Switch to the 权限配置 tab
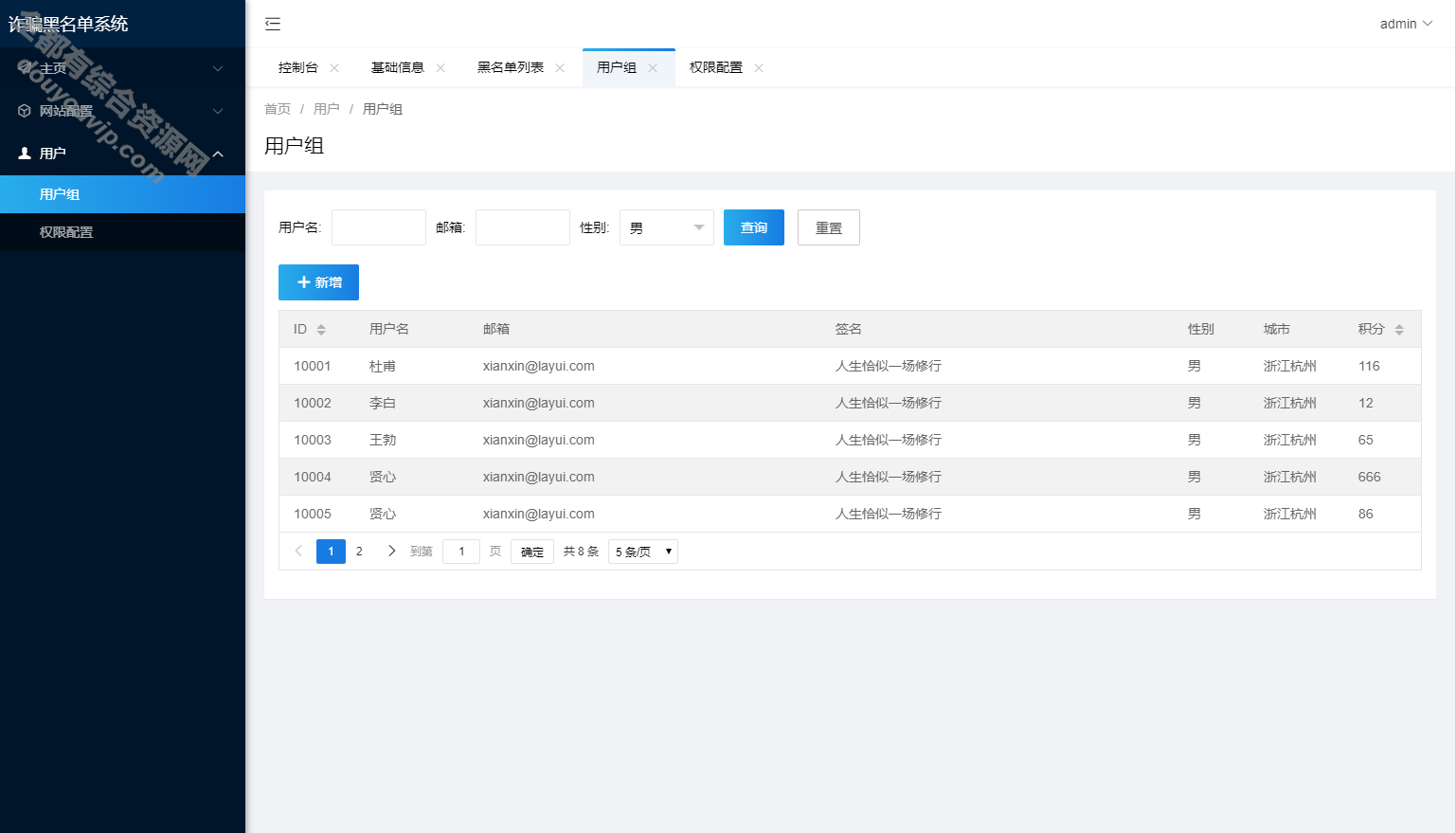1456x833 pixels. click(x=715, y=68)
